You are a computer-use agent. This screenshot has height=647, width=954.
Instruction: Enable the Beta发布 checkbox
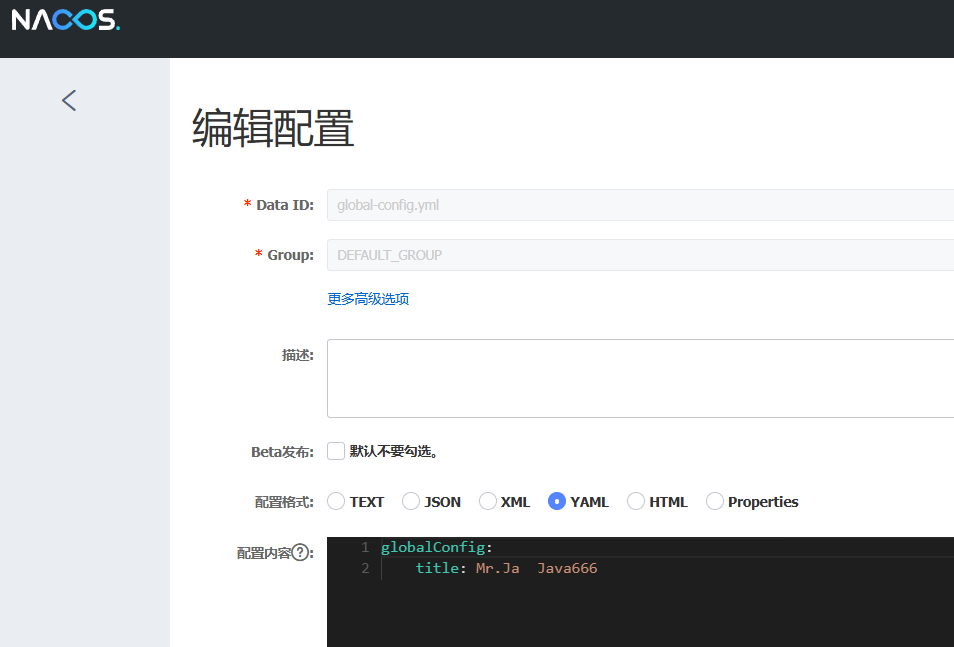[x=336, y=451]
